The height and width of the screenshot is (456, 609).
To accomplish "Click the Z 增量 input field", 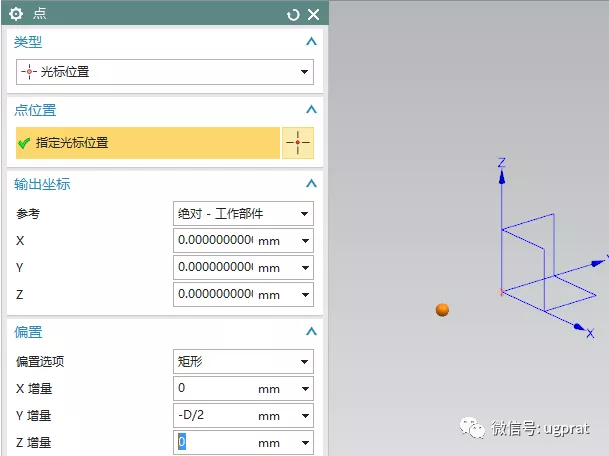I will 214,442.
